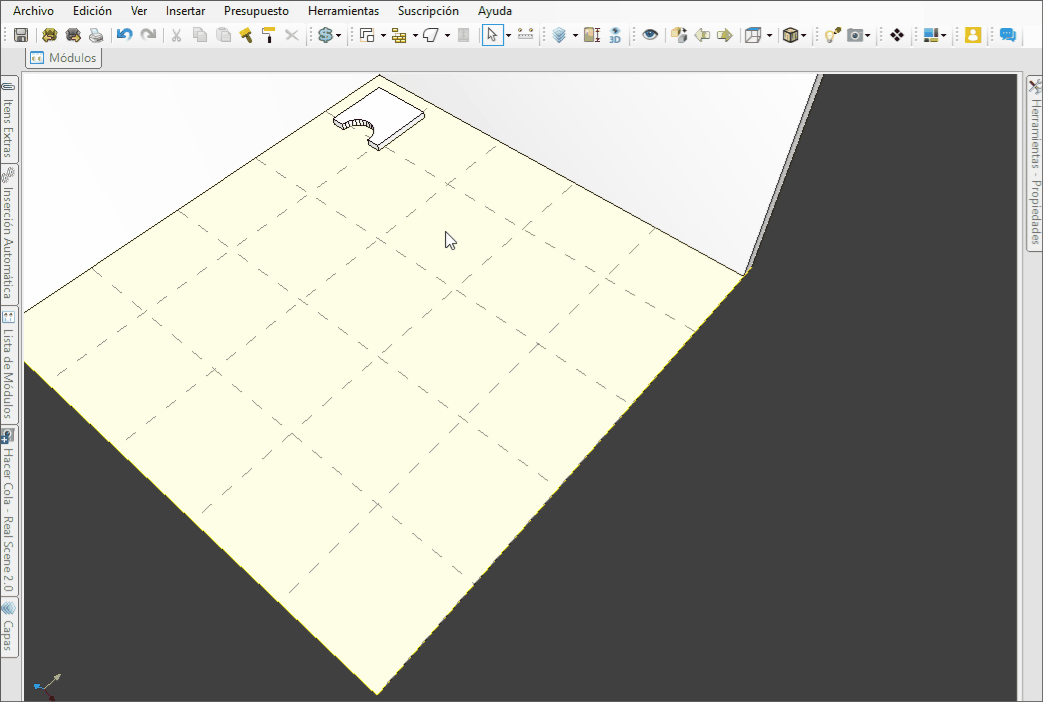This screenshot has height=702, width=1043.
Task: Click the printer icon
Action: tap(96, 35)
